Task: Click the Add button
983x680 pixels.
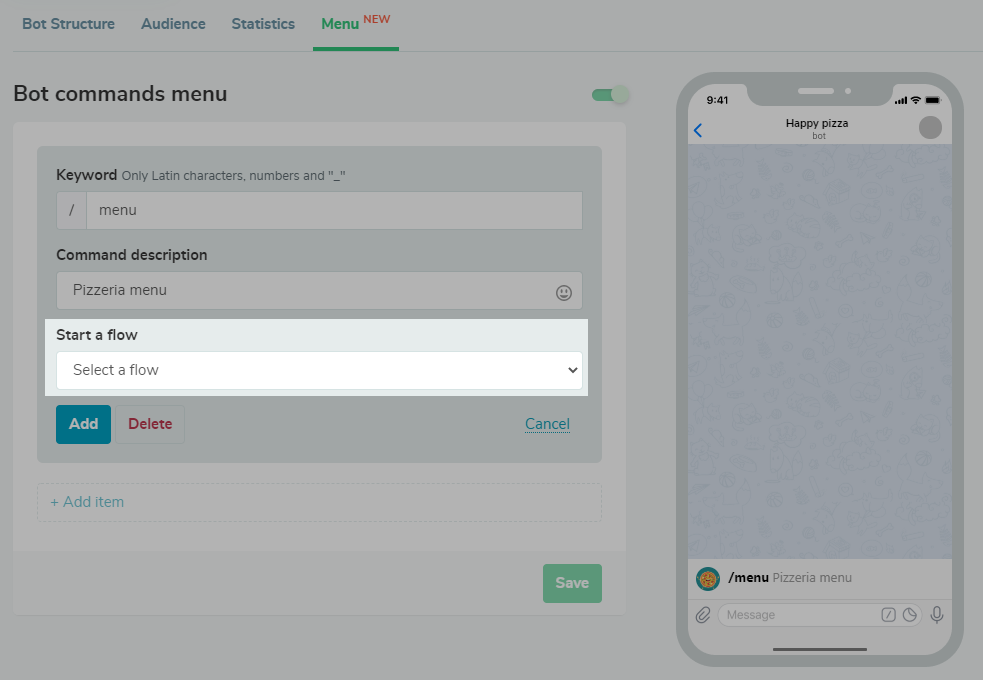Action: (83, 424)
